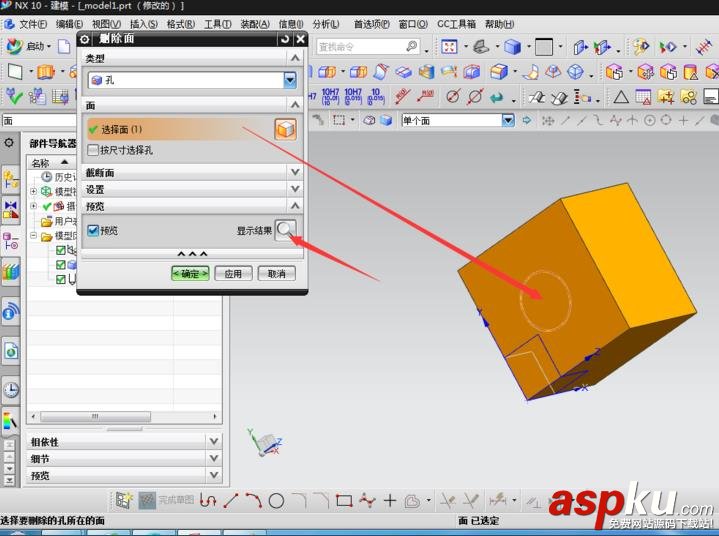
Task: Click the Fit view icon in toolbar
Action: pos(449,47)
